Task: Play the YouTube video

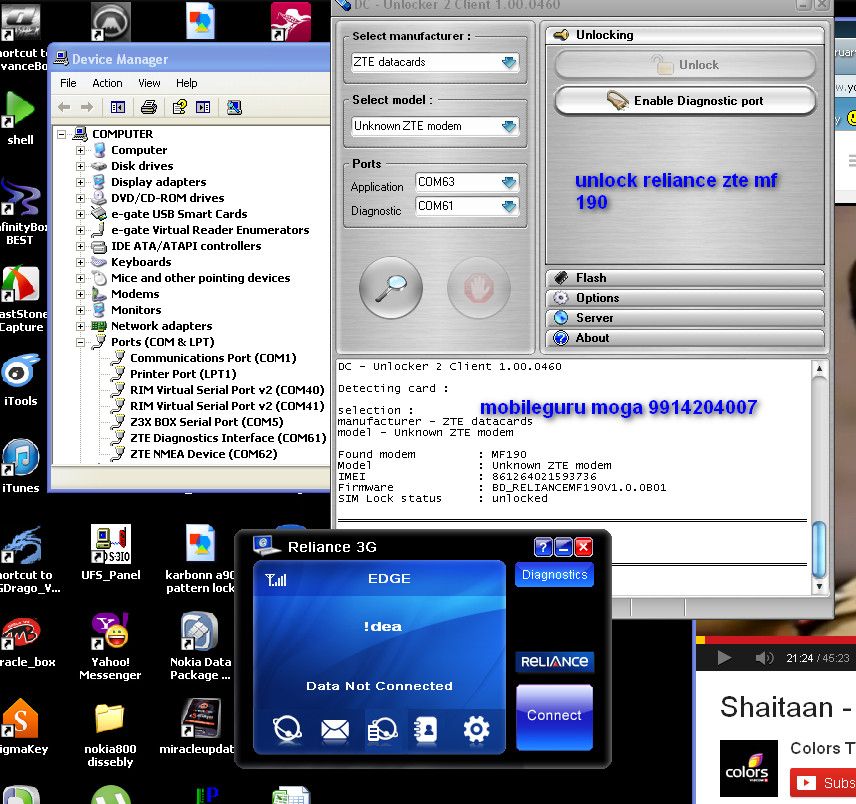Action: point(724,658)
